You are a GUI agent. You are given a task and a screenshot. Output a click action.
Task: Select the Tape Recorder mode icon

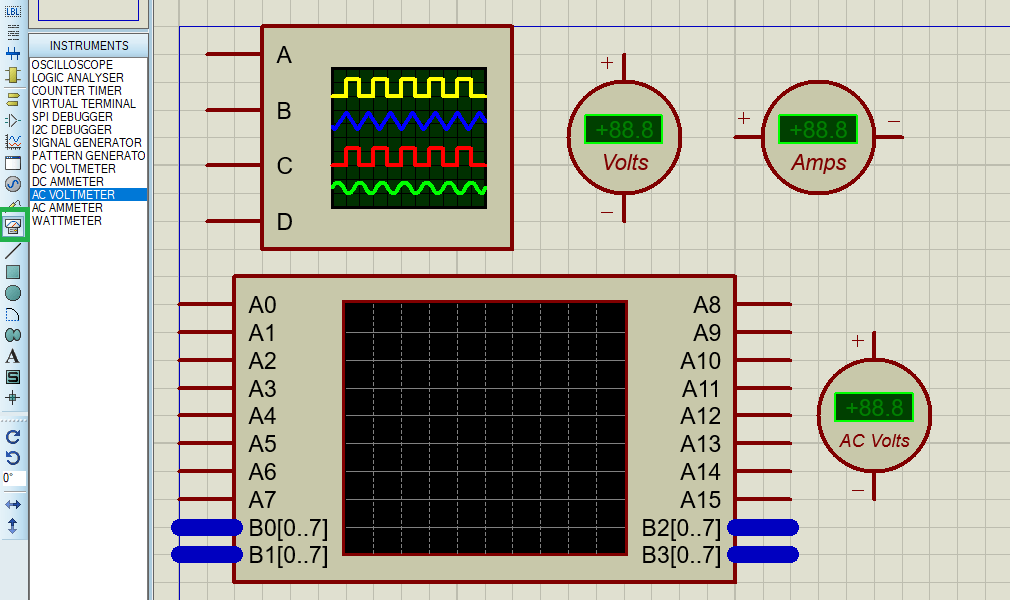pos(13,163)
